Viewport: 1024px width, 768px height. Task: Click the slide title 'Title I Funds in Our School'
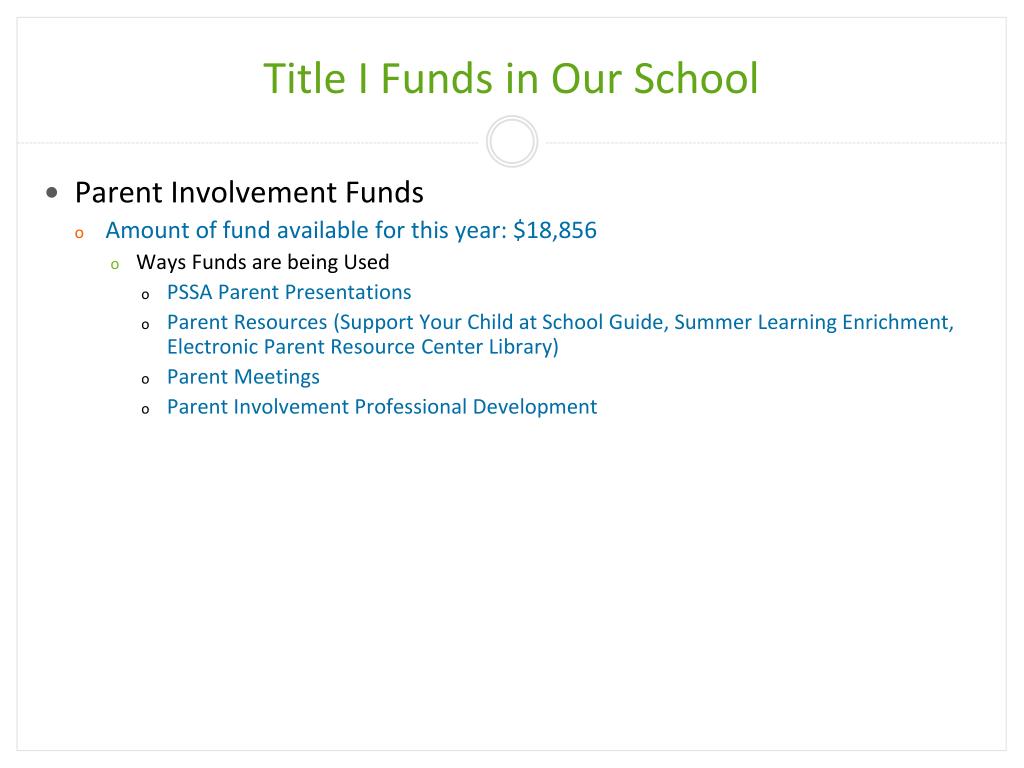511,78
